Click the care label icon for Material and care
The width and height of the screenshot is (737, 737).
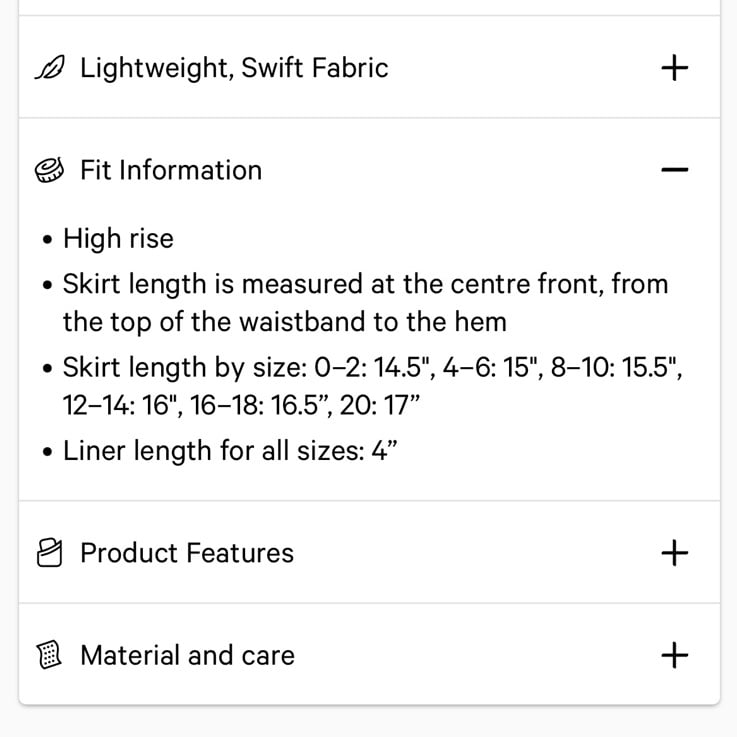pyautogui.click(x=49, y=655)
